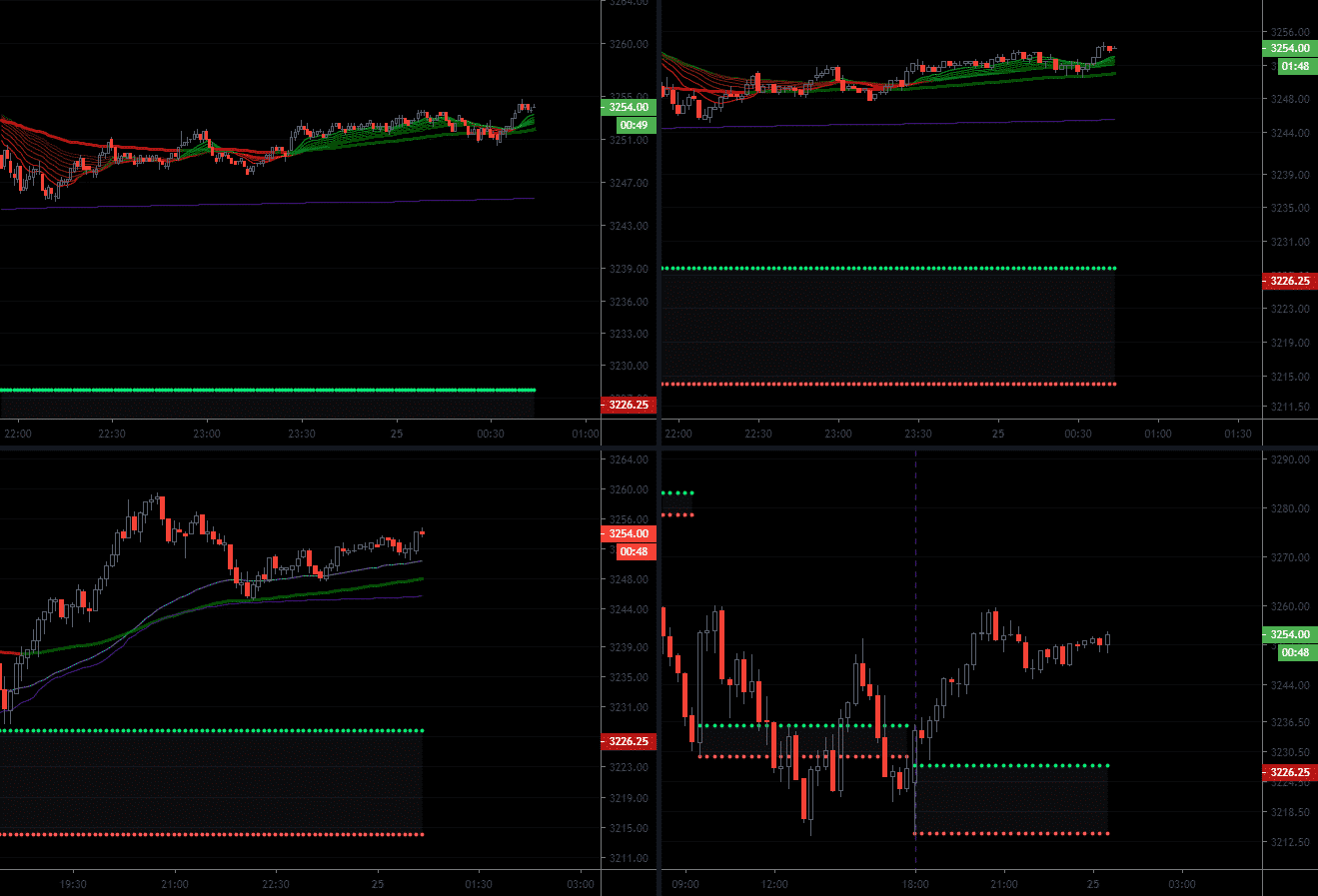Click the 18:00 time axis label

(915, 884)
